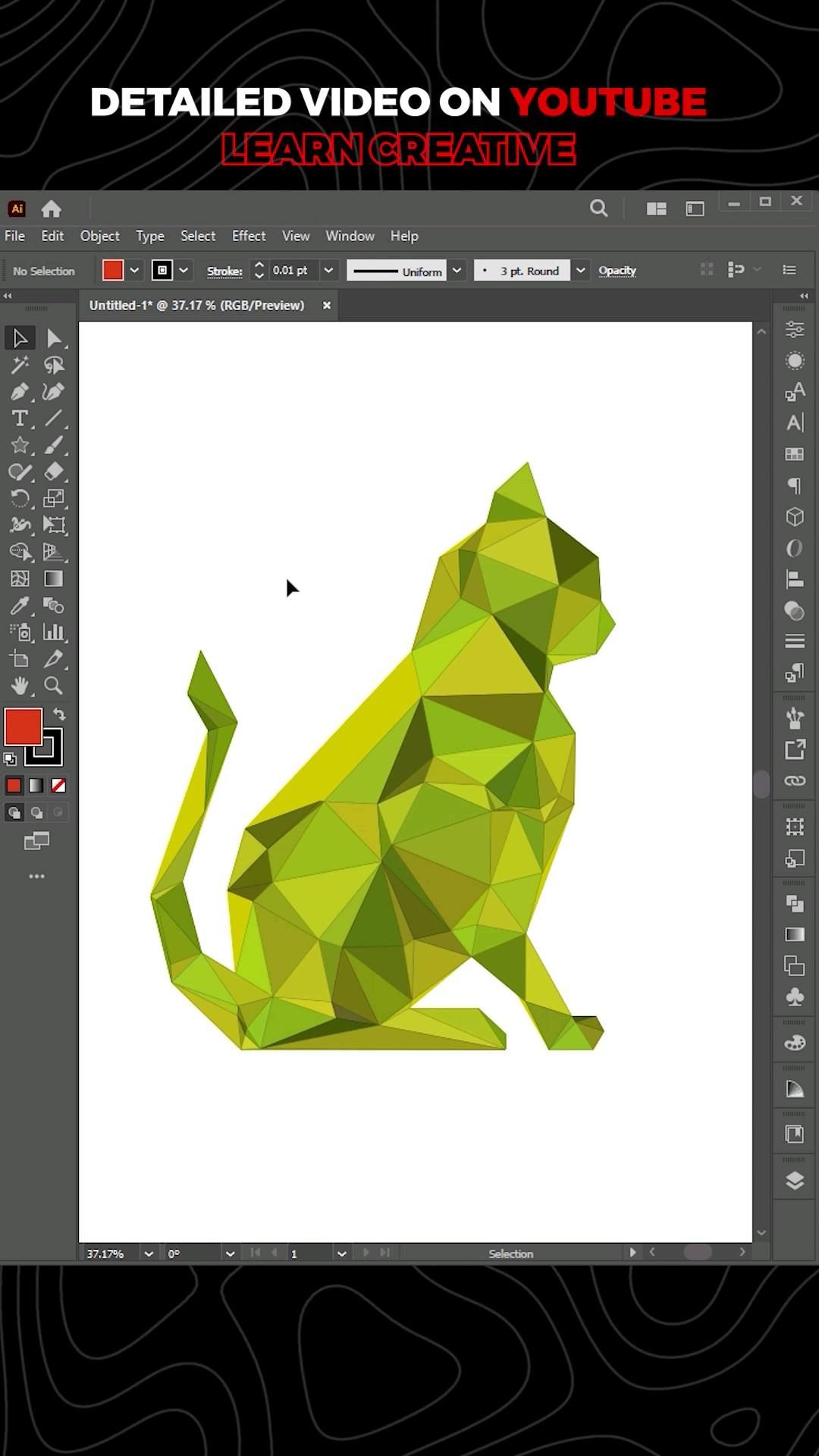
Task: Open fill color dropdown in control bar
Action: click(134, 271)
